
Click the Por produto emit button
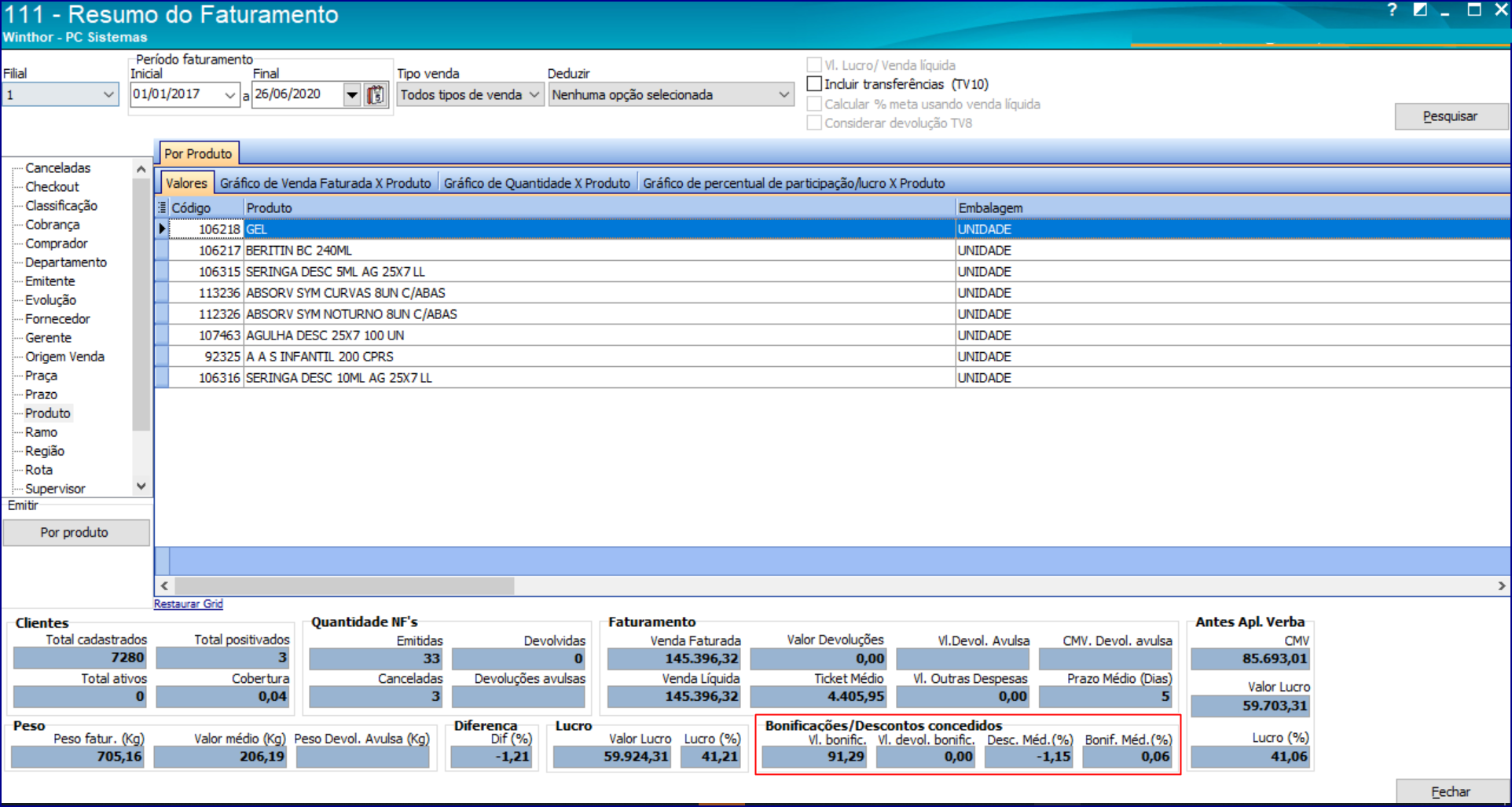(x=75, y=532)
